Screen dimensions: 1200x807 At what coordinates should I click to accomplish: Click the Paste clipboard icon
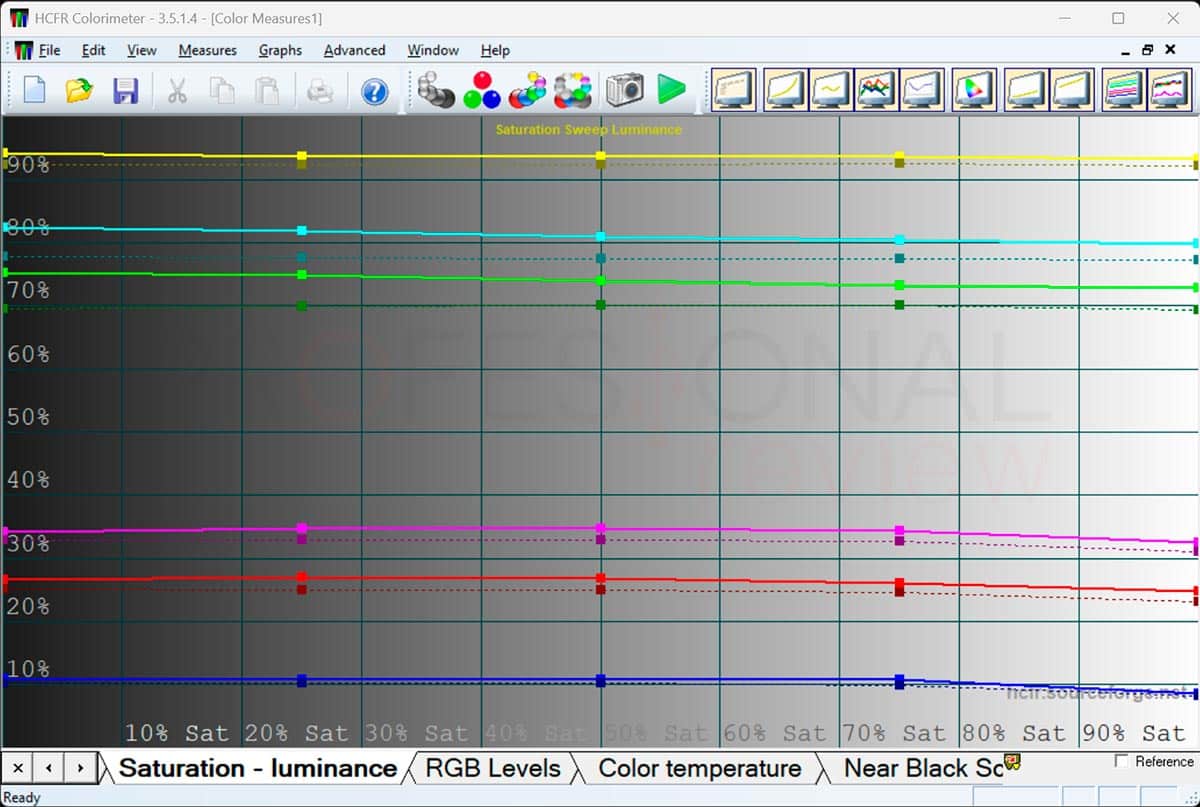pos(268,91)
